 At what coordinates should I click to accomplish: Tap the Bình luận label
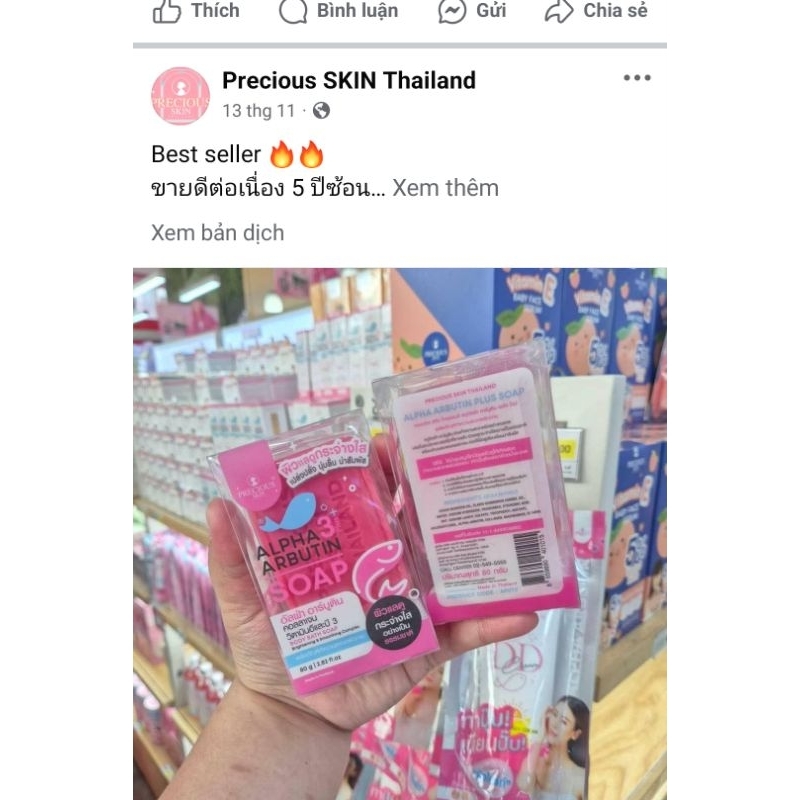coord(358,11)
